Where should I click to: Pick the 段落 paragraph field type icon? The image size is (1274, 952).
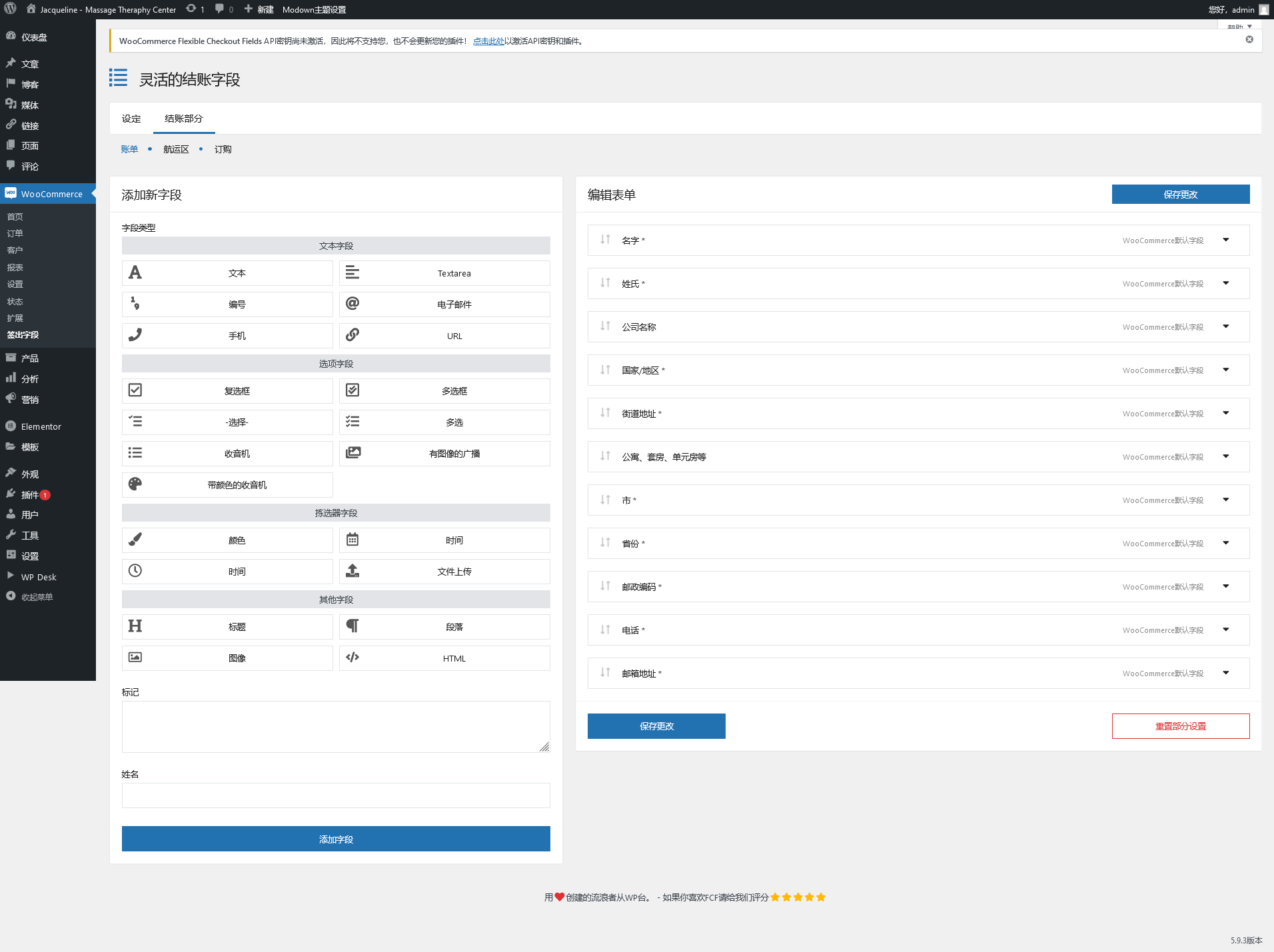[352, 626]
